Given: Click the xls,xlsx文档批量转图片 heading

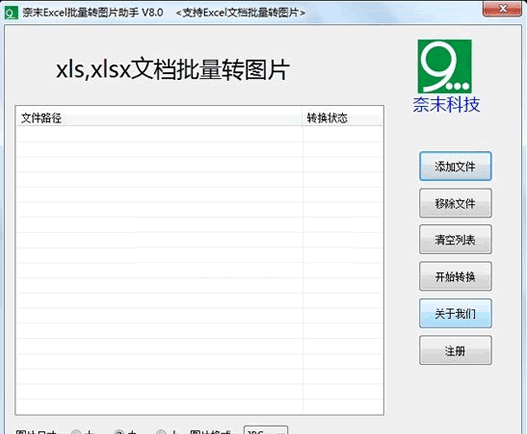Looking at the screenshot, I should (x=173, y=70).
